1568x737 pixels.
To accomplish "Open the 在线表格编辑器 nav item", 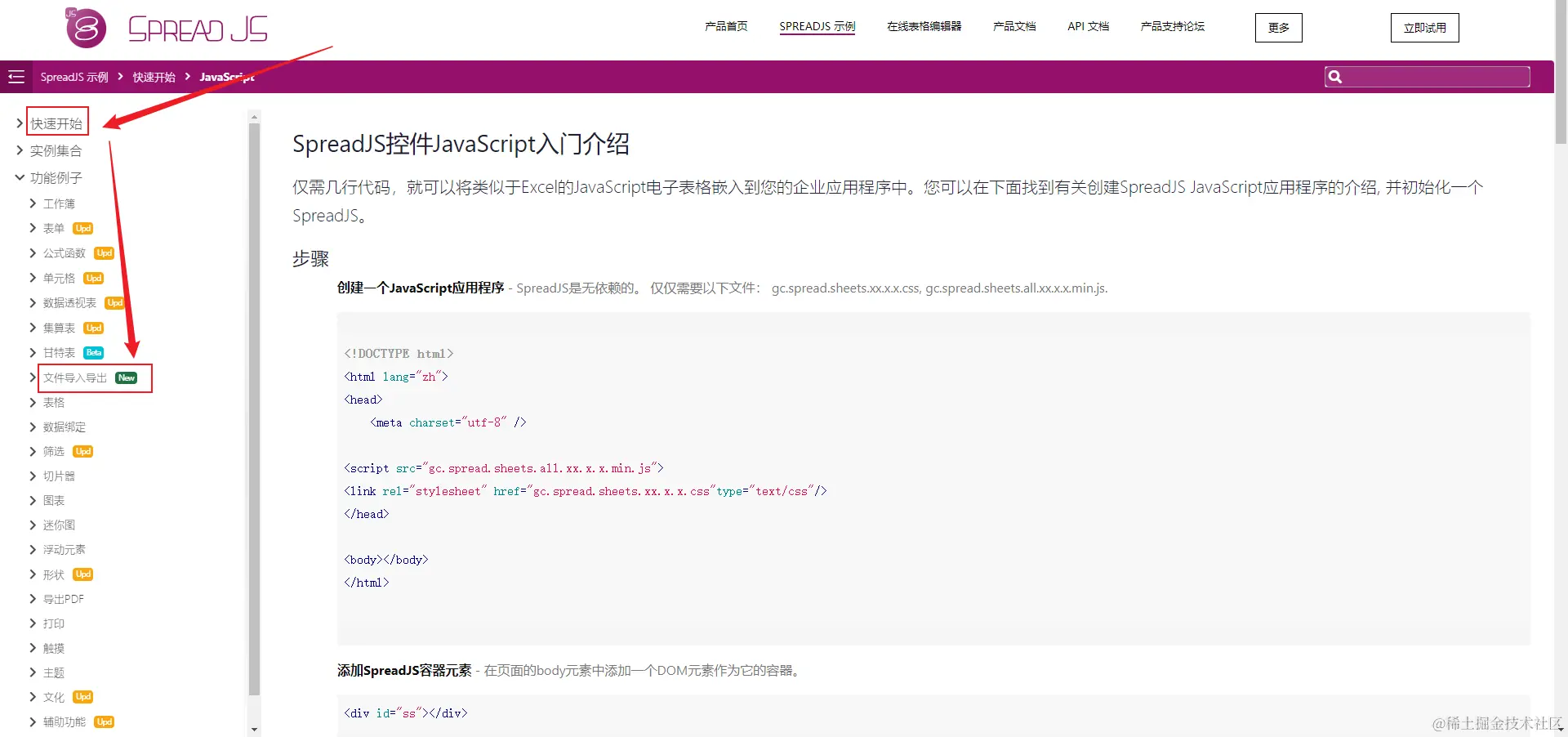I will (924, 26).
